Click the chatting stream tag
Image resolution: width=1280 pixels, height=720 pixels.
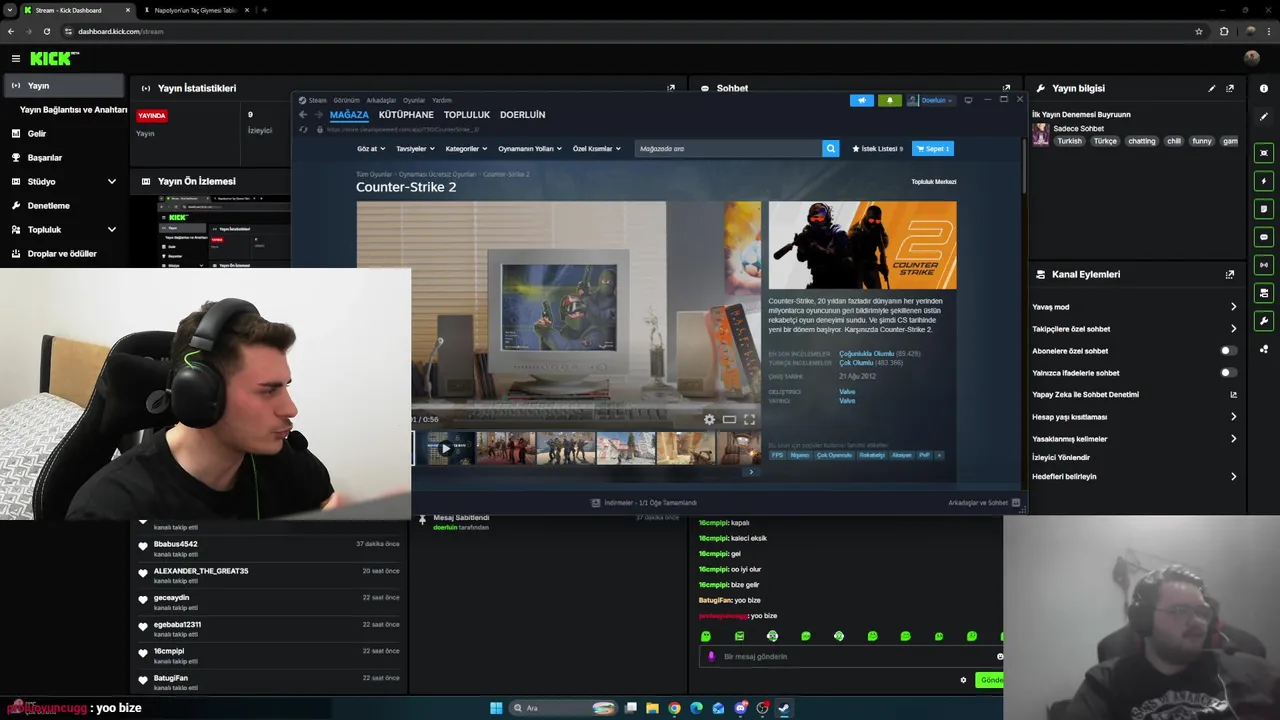1141,141
